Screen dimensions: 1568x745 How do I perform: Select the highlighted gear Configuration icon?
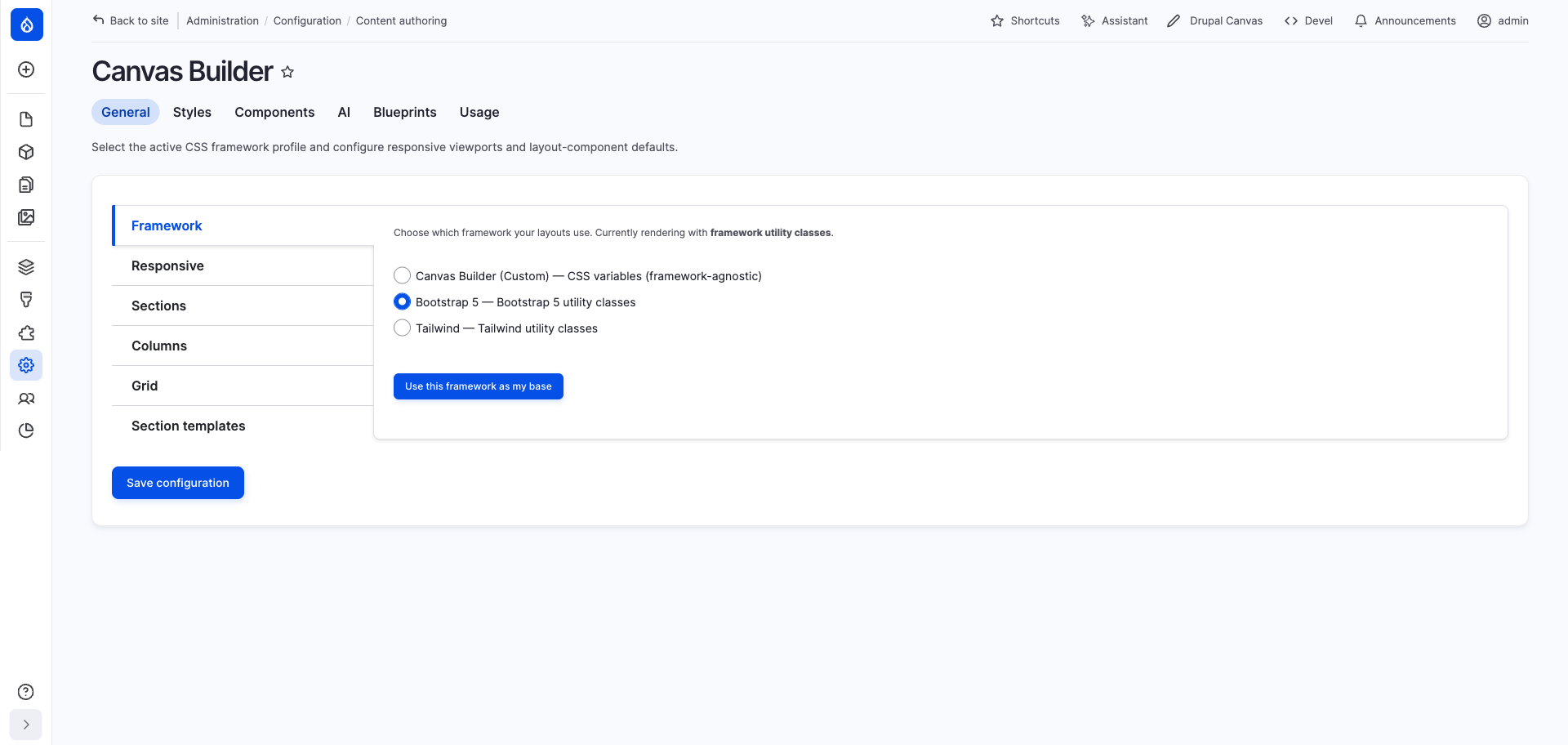coord(26,365)
